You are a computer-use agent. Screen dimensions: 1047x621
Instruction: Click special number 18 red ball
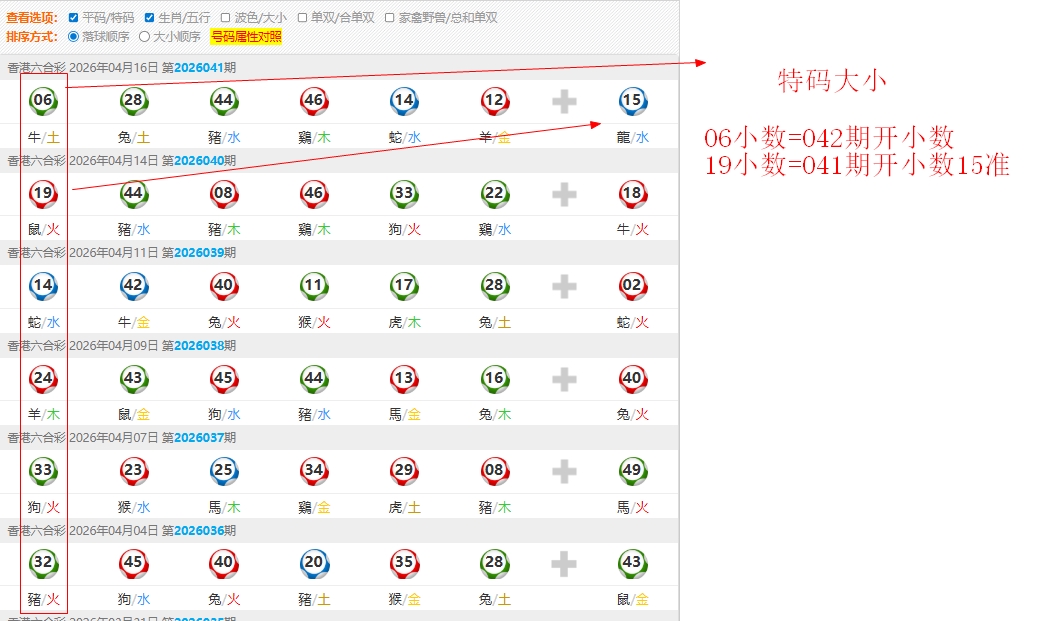click(x=632, y=193)
